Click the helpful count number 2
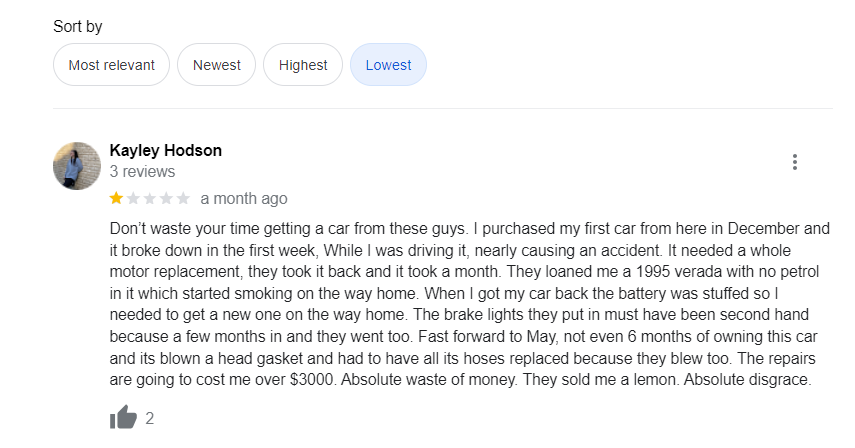The image size is (855, 448). 150,418
